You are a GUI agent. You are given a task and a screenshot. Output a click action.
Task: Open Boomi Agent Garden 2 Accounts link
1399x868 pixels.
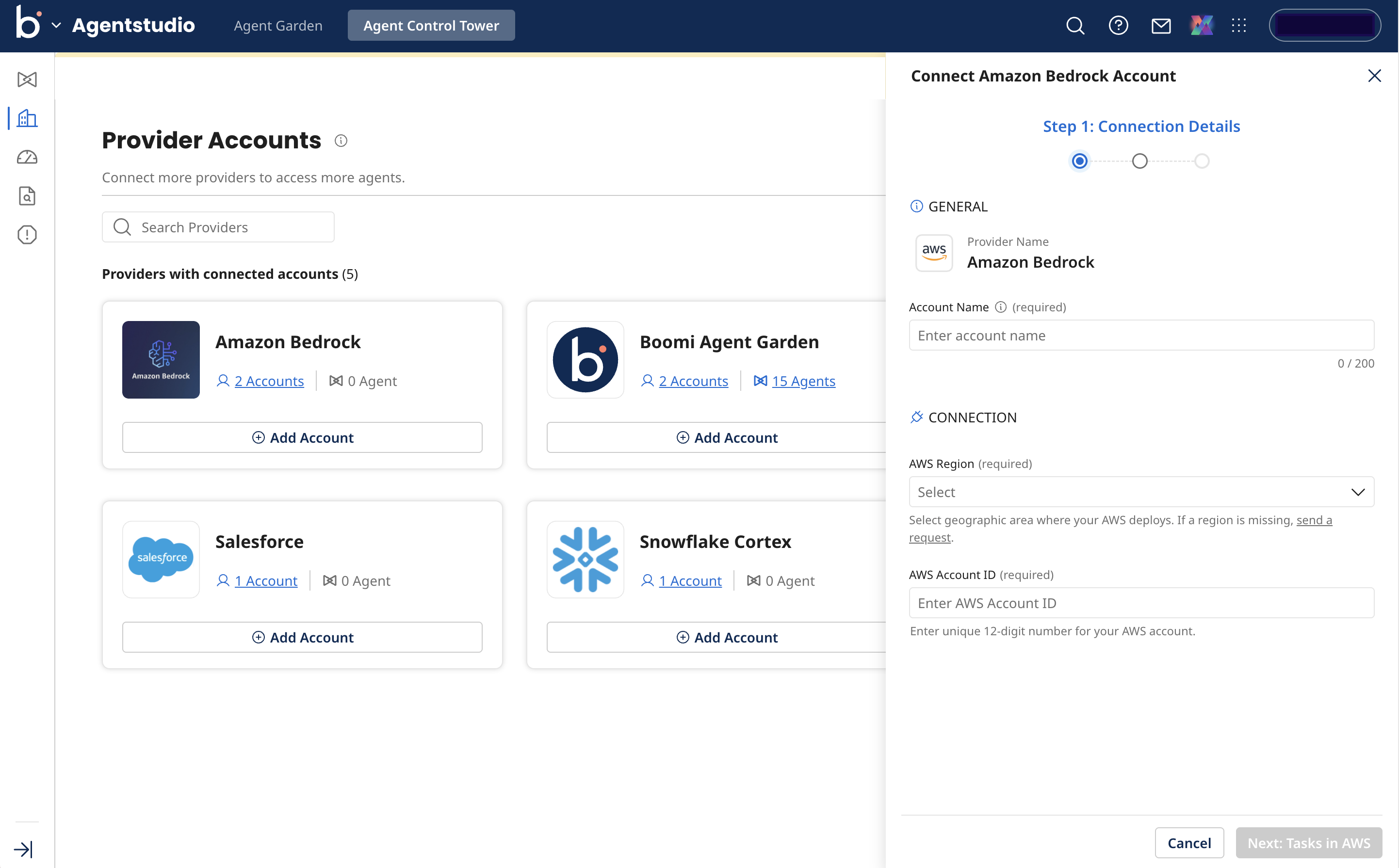pyautogui.click(x=693, y=381)
